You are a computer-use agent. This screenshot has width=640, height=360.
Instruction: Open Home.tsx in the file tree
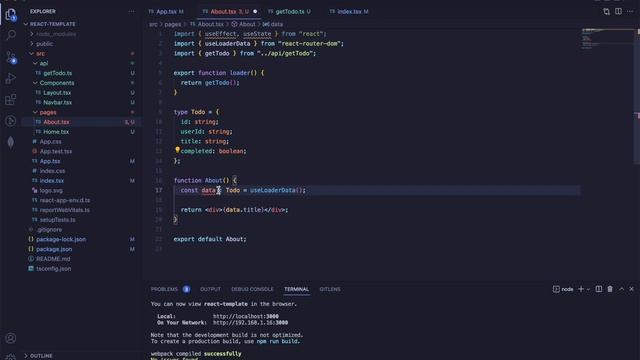click(x=56, y=132)
